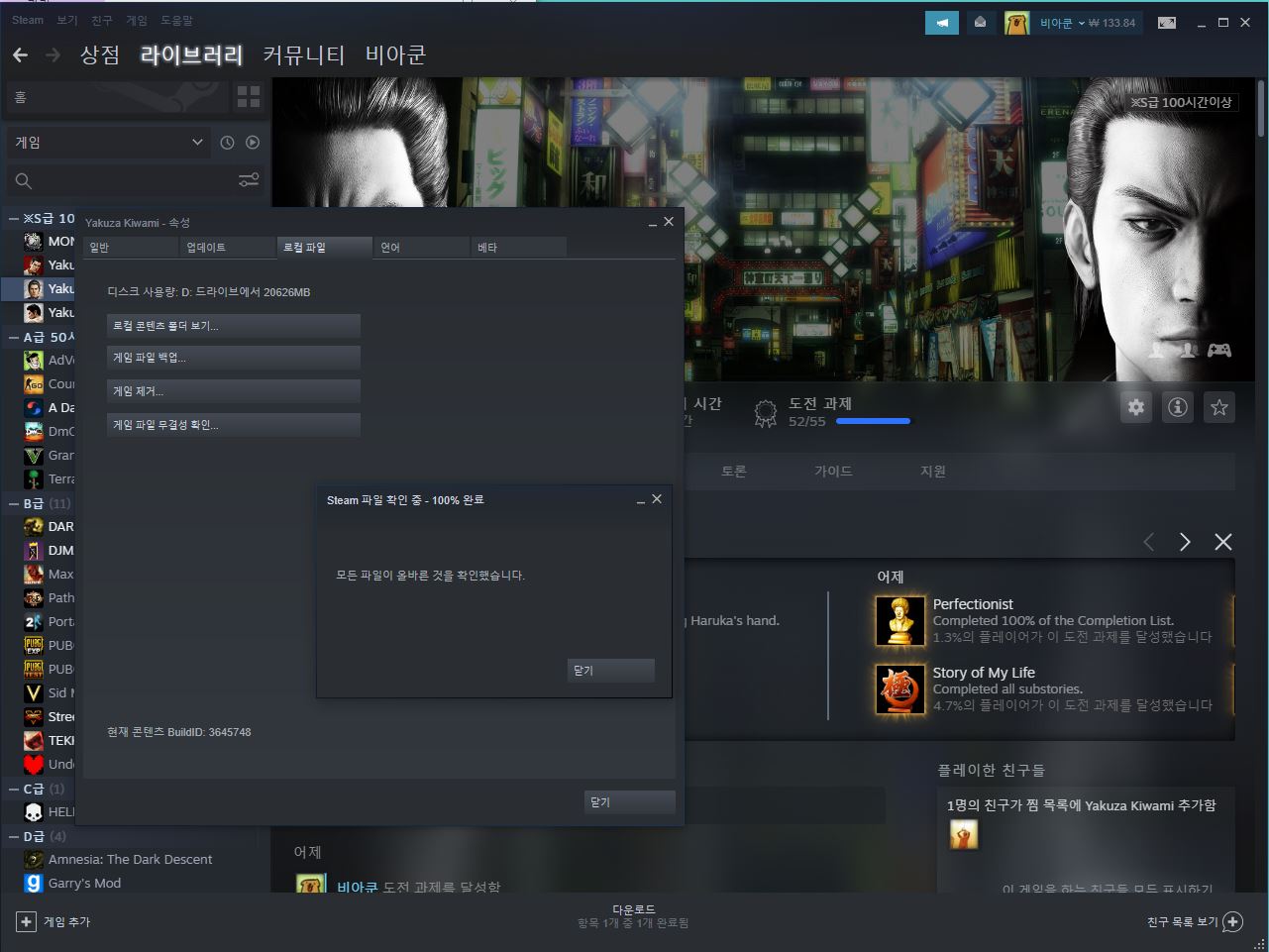Open the envelope inbox icon
This screenshot has height=952, width=1269.
pyautogui.click(x=980, y=23)
